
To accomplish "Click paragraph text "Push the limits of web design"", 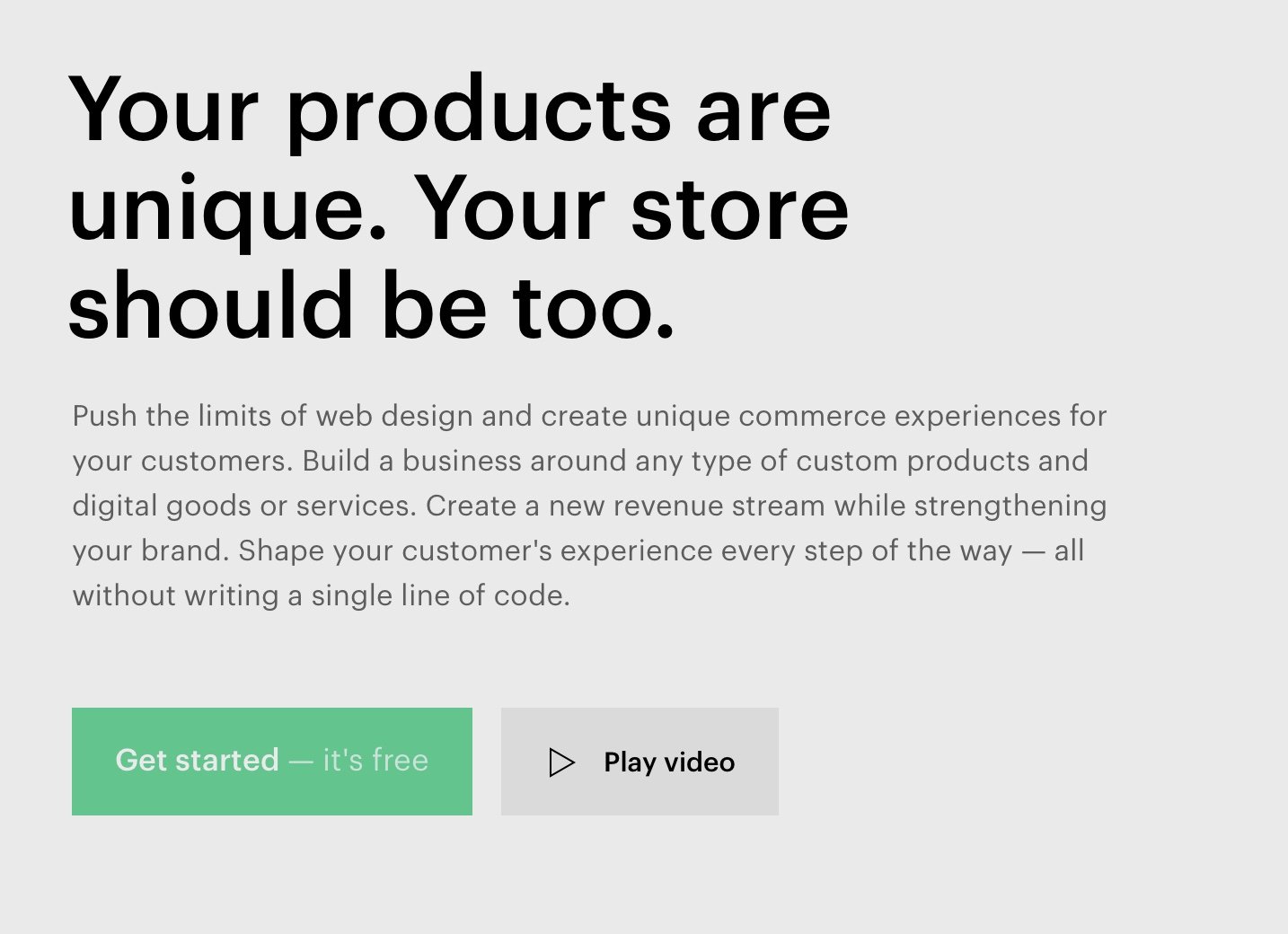I will pos(272,416).
